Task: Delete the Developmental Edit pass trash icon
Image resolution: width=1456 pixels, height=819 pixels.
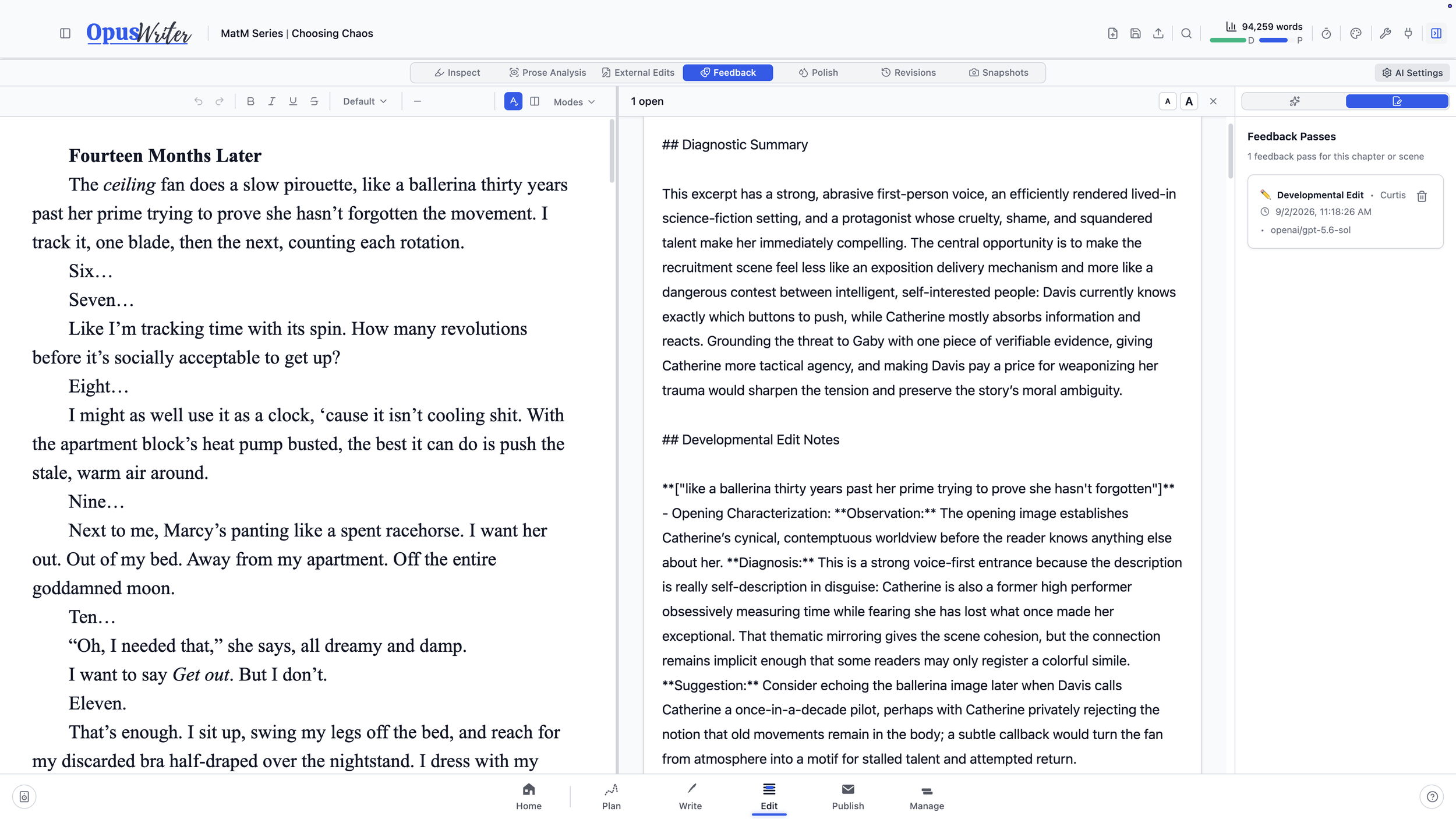Action: 1422,196
